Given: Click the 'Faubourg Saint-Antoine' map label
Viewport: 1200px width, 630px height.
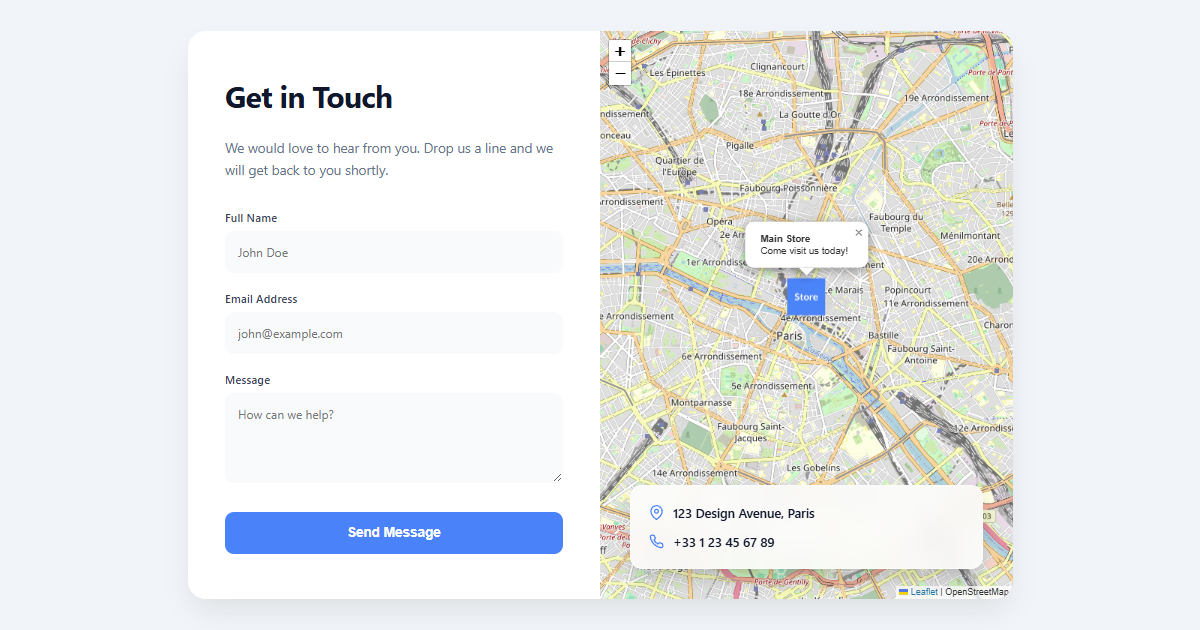Looking at the screenshot, I should click(921, 354).
